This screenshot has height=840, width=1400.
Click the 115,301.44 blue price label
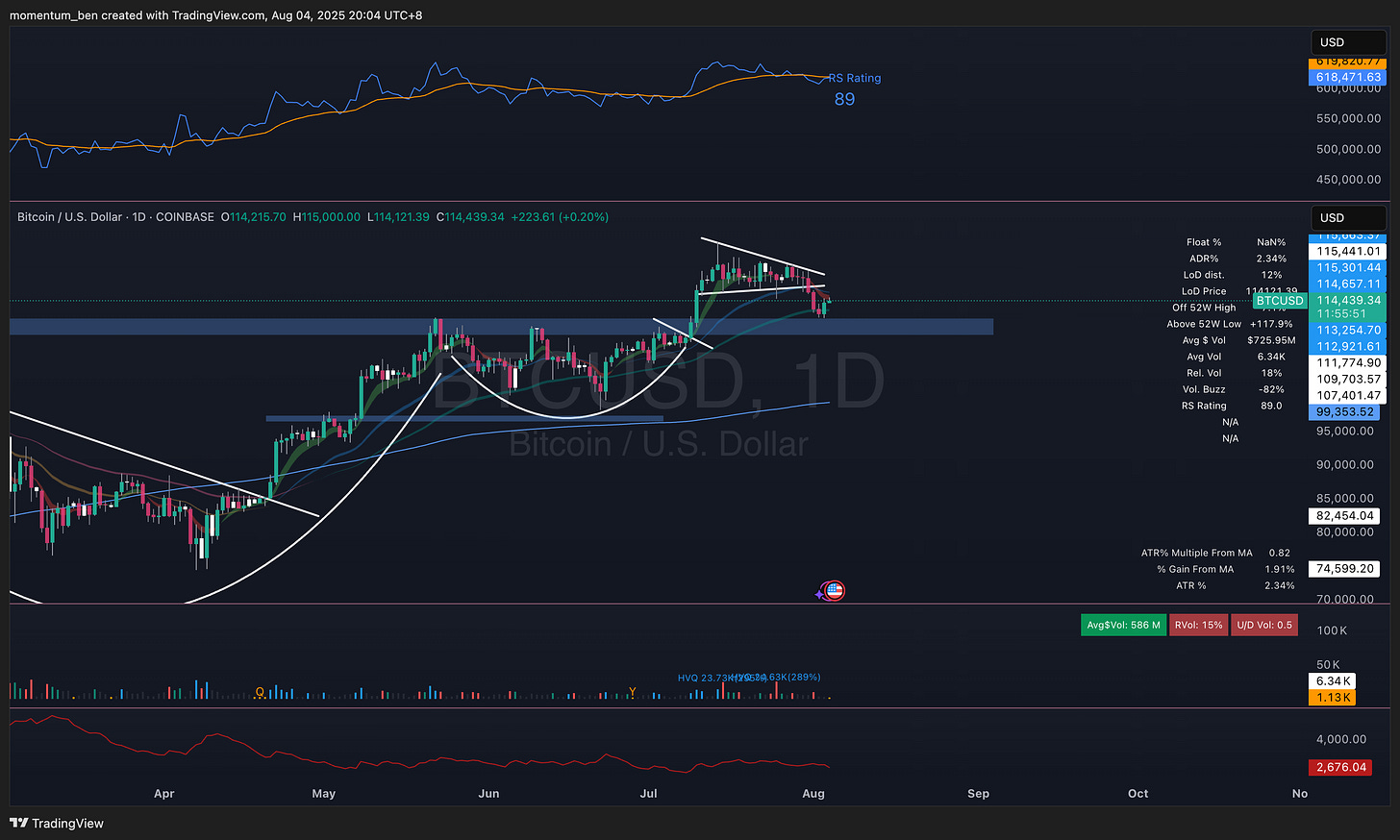[x=1348, y=267]
